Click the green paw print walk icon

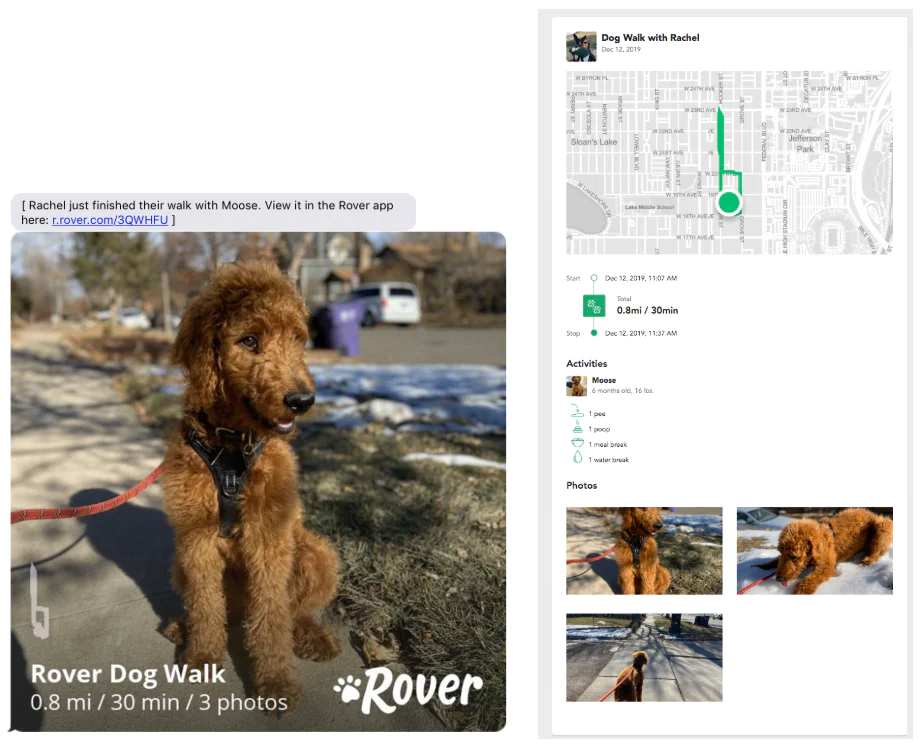point(594,306)
